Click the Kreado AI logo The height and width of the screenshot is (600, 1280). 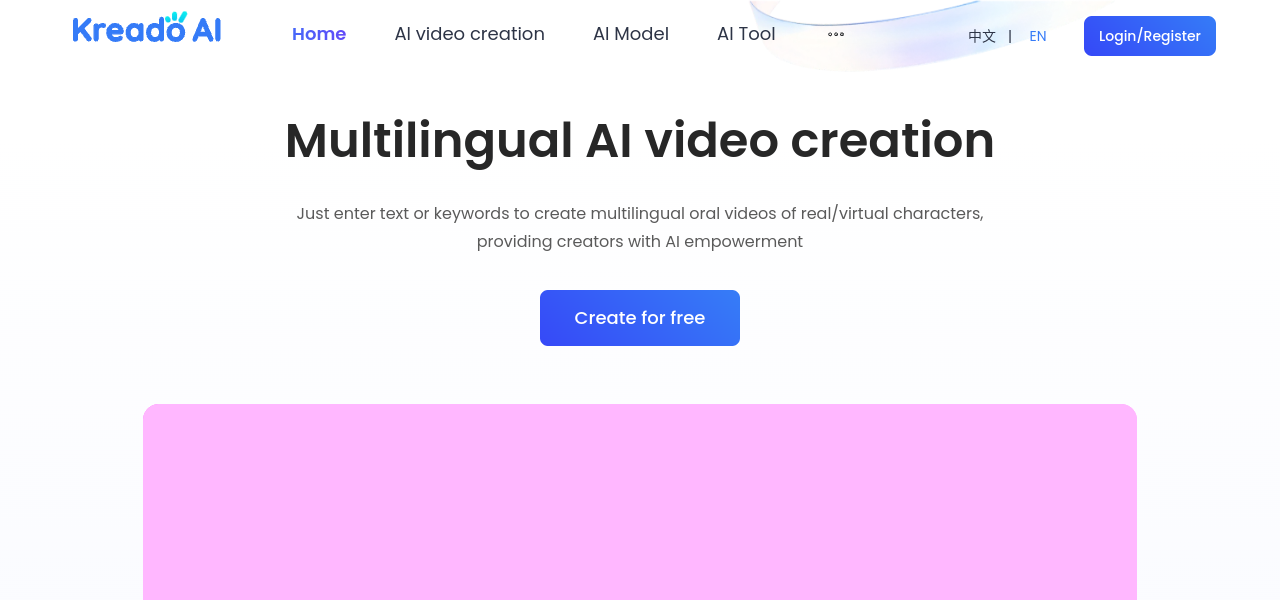point(147,30)
